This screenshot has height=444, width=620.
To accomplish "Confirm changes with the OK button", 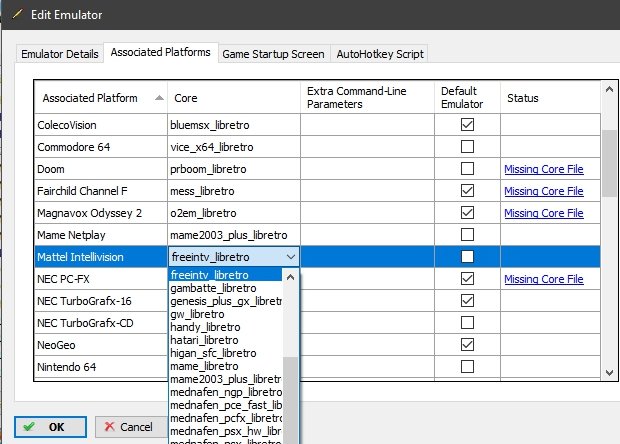I will tap(50, 427).
